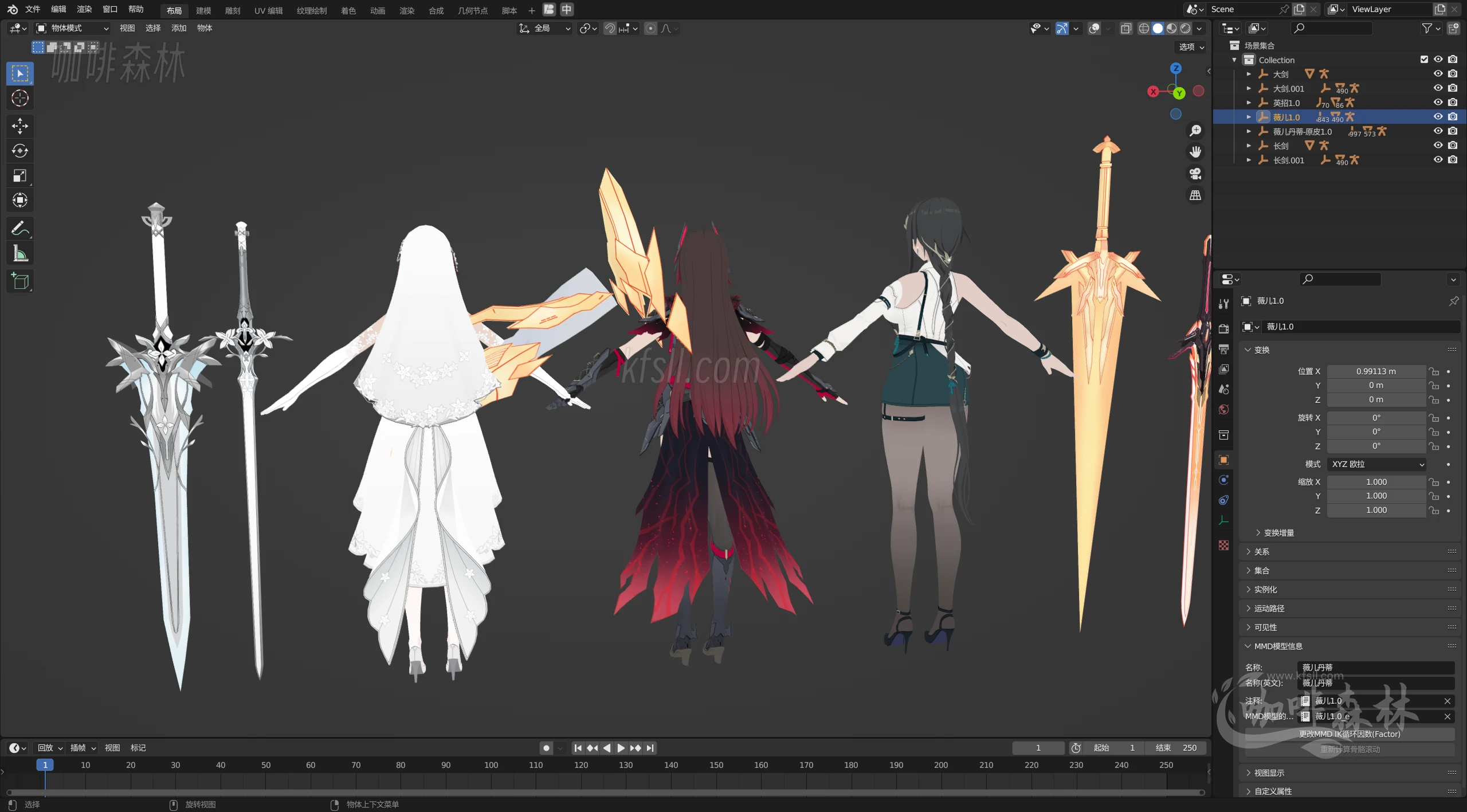The image size is (1467, 812).
Task: Expand the 薇儿丹蒂-原皮1.0 outliner item
Action: tap(1249, 131)
